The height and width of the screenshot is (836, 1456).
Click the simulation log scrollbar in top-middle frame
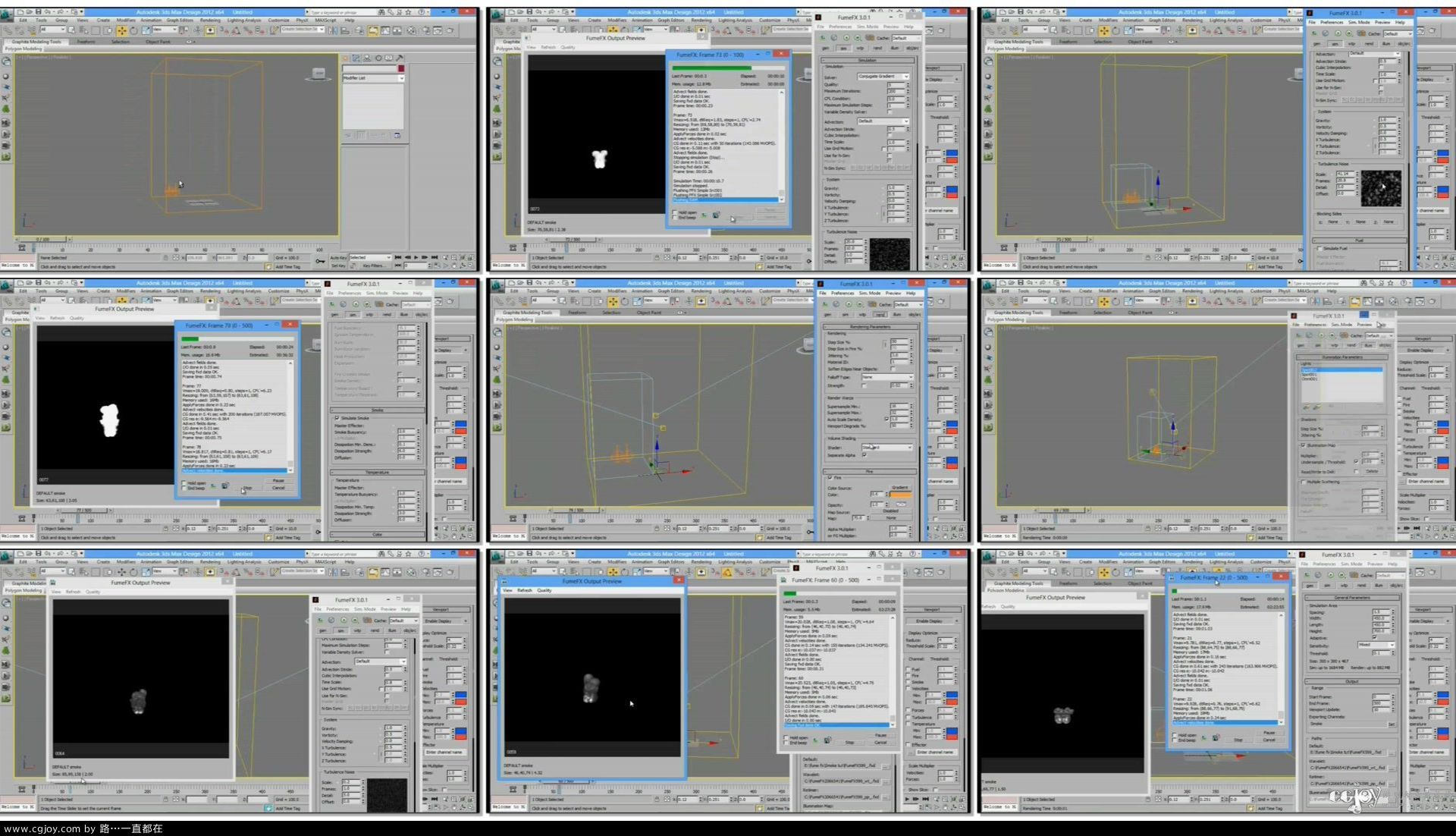coord(782,144)
